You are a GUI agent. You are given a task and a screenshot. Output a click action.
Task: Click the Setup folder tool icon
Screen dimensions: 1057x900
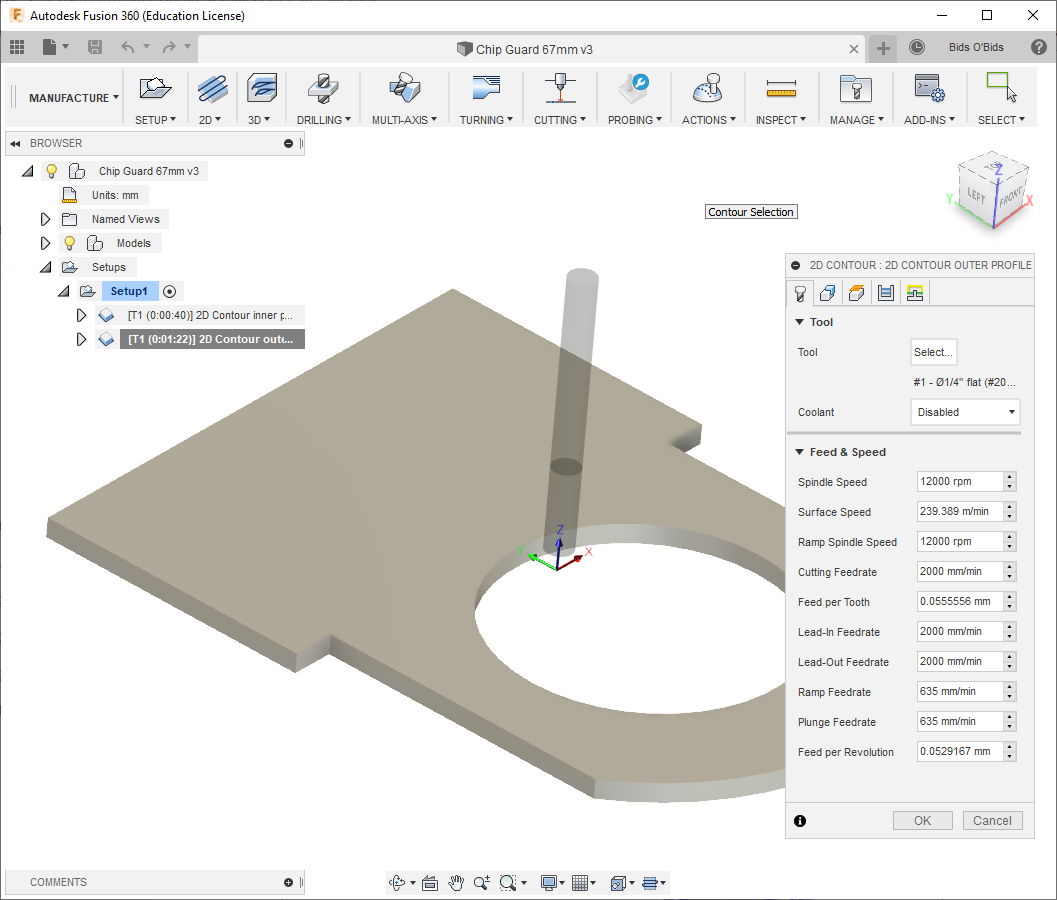click(x=155, y=88)
